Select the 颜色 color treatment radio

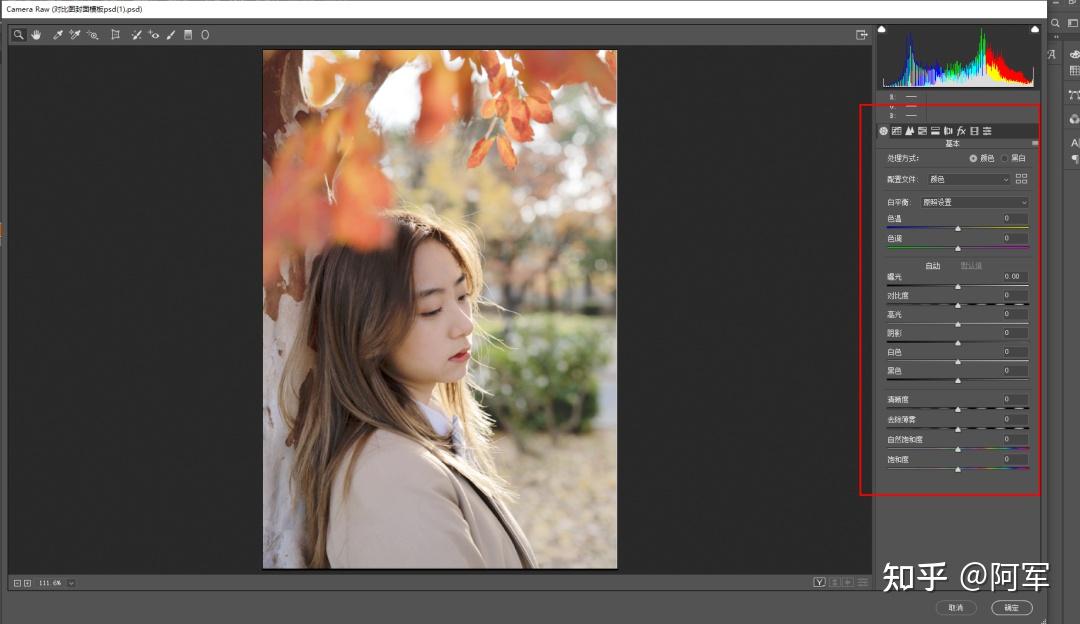point(973,158)
